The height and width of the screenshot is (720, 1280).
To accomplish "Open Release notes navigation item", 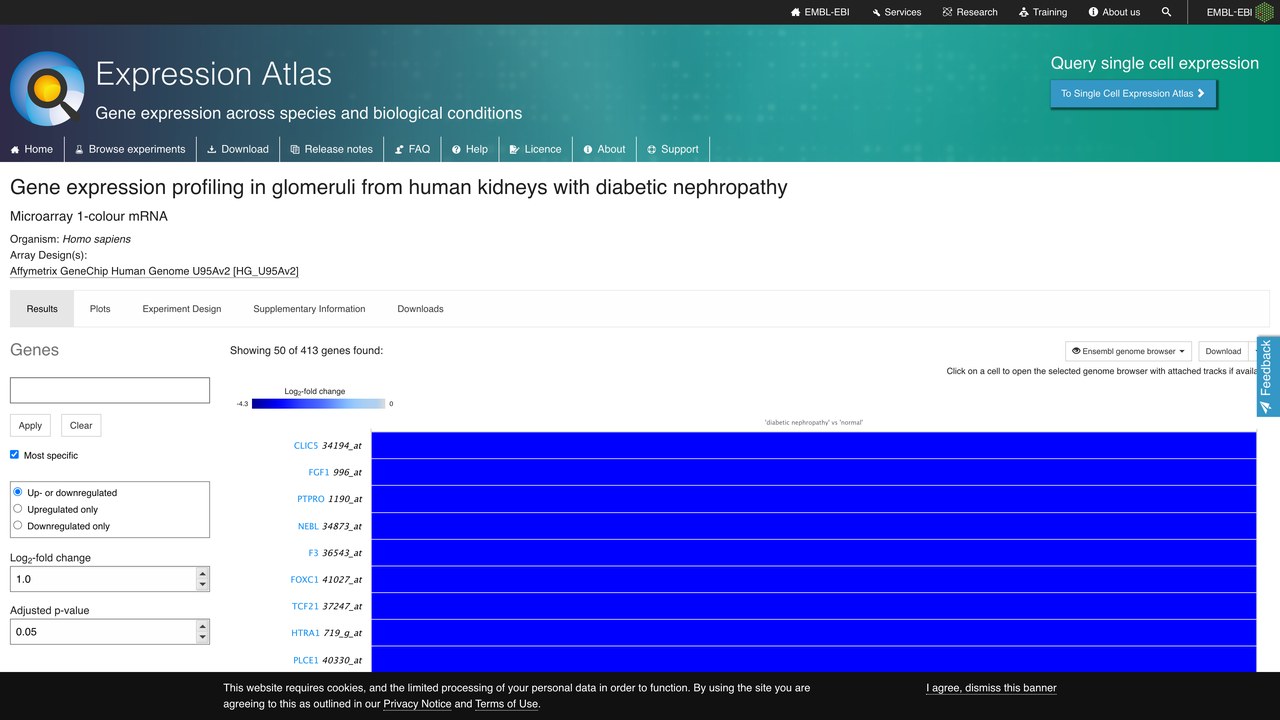I will pyautogui.click(x=332, y=149).
